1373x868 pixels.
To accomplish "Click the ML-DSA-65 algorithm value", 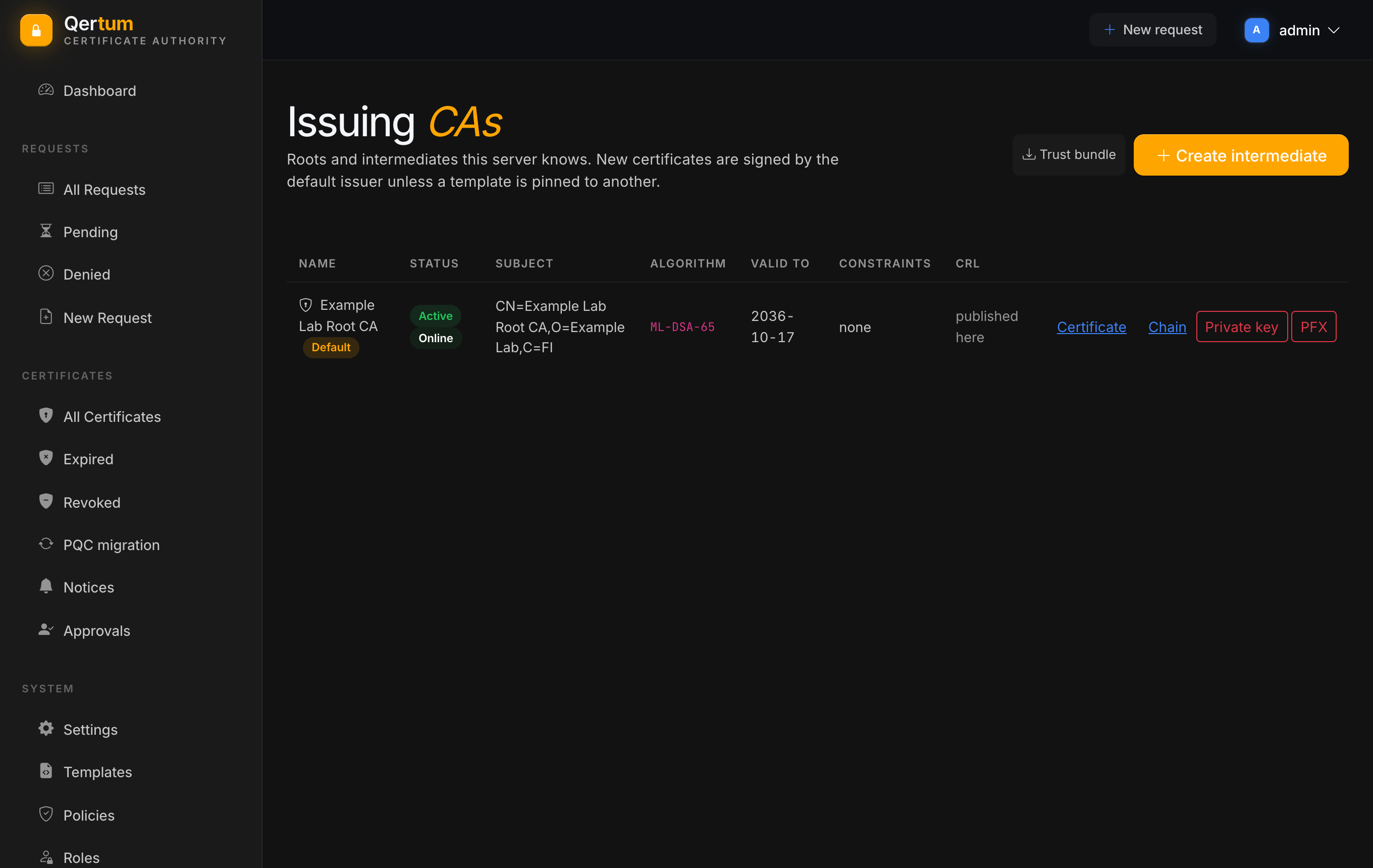I will [x=682, y=327].
